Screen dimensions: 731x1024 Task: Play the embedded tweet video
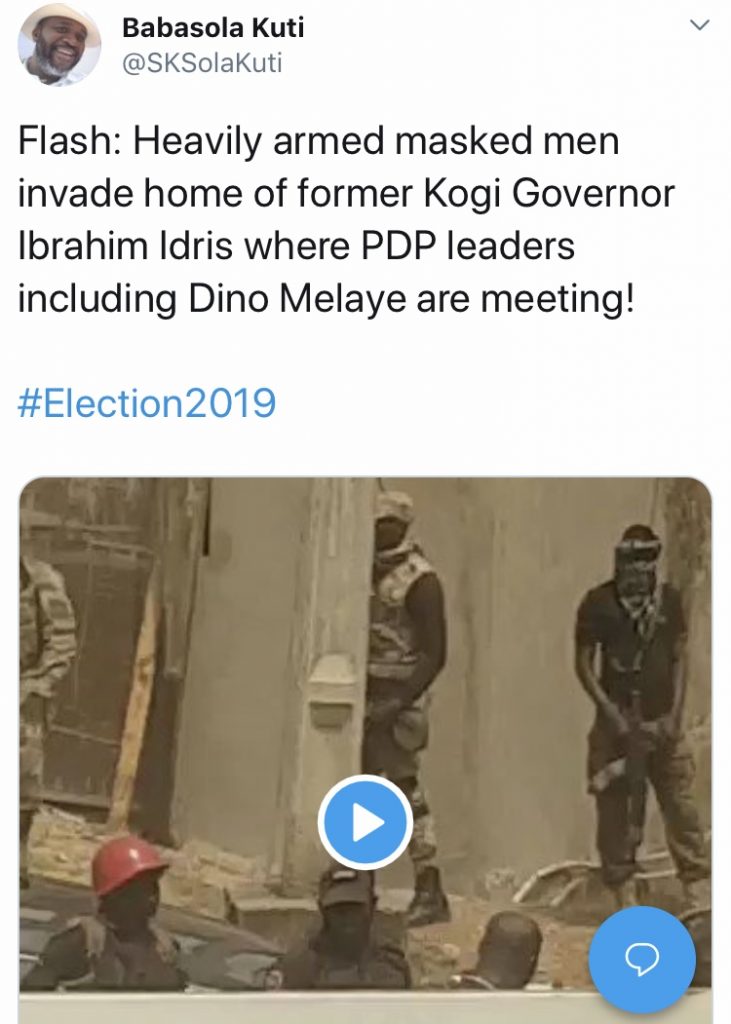click(365, 822)
